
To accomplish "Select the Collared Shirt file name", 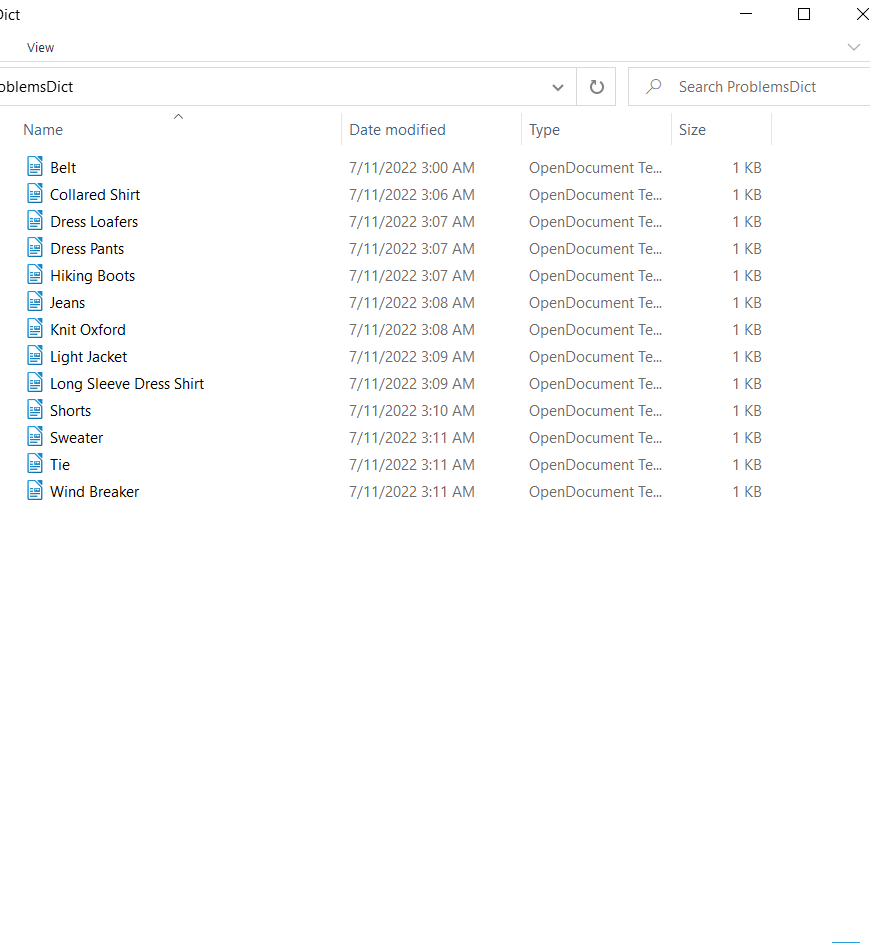I will coord(95,195).
